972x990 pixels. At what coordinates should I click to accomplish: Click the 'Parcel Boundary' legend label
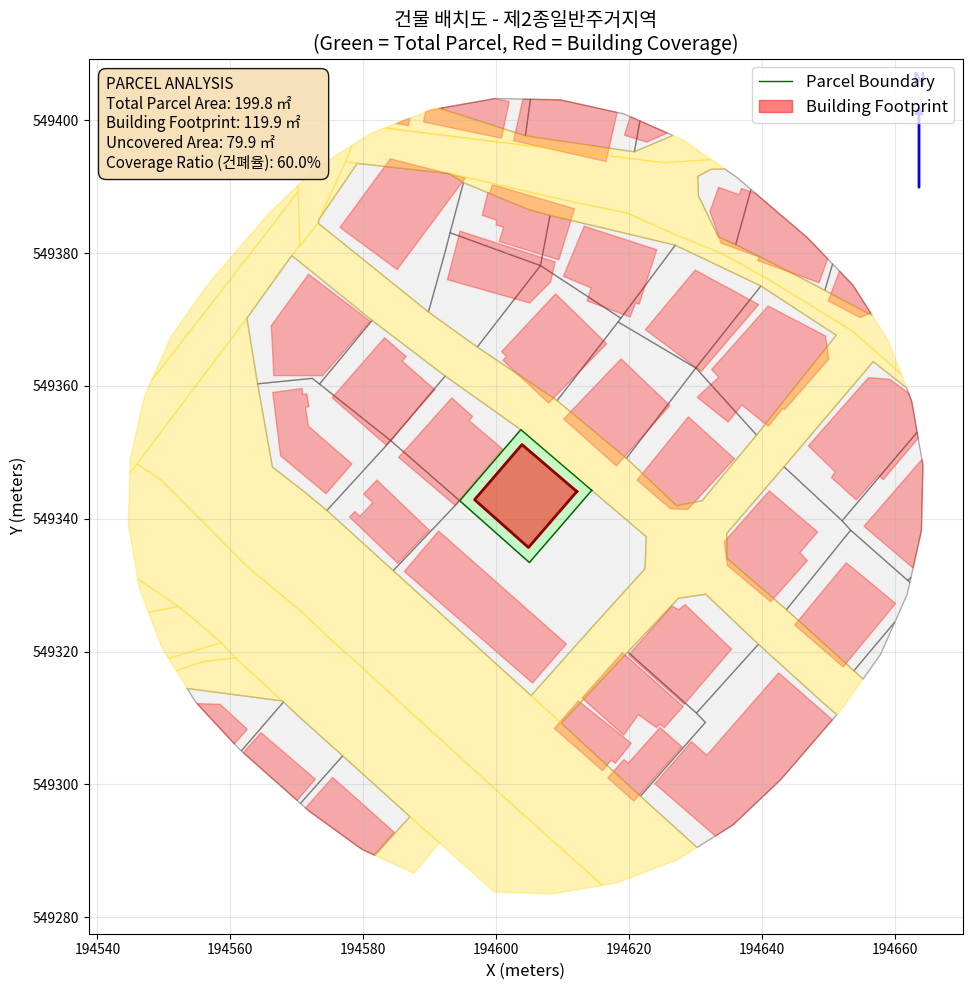click(x=870, y=82)
